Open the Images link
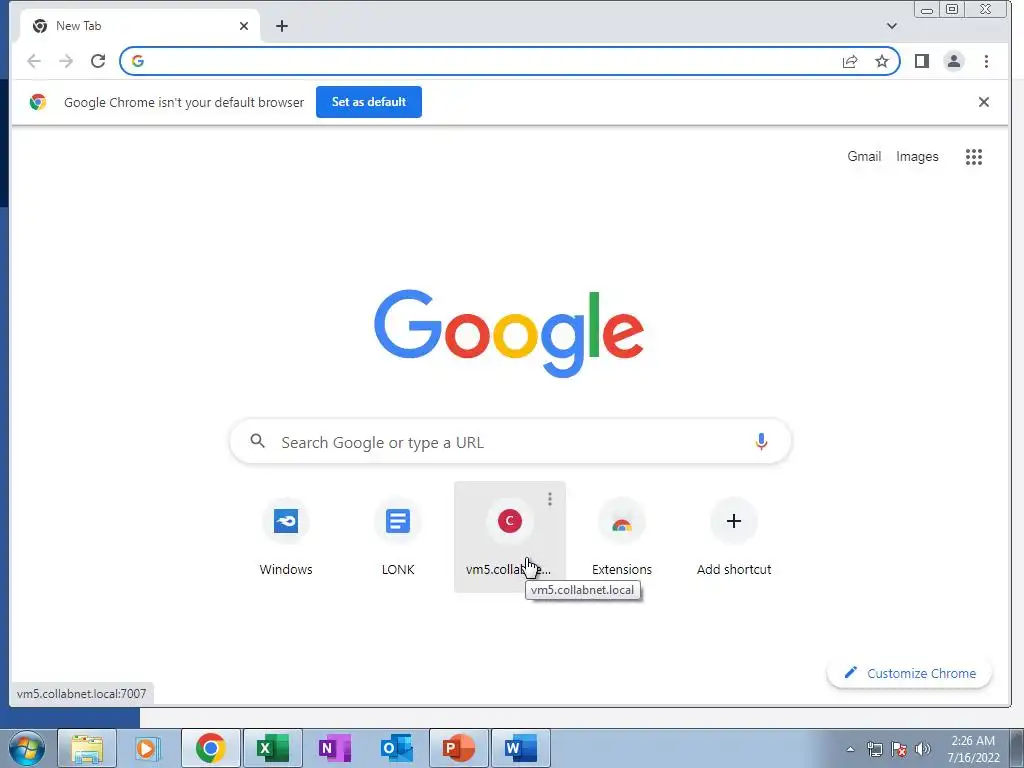 (917, 157)
